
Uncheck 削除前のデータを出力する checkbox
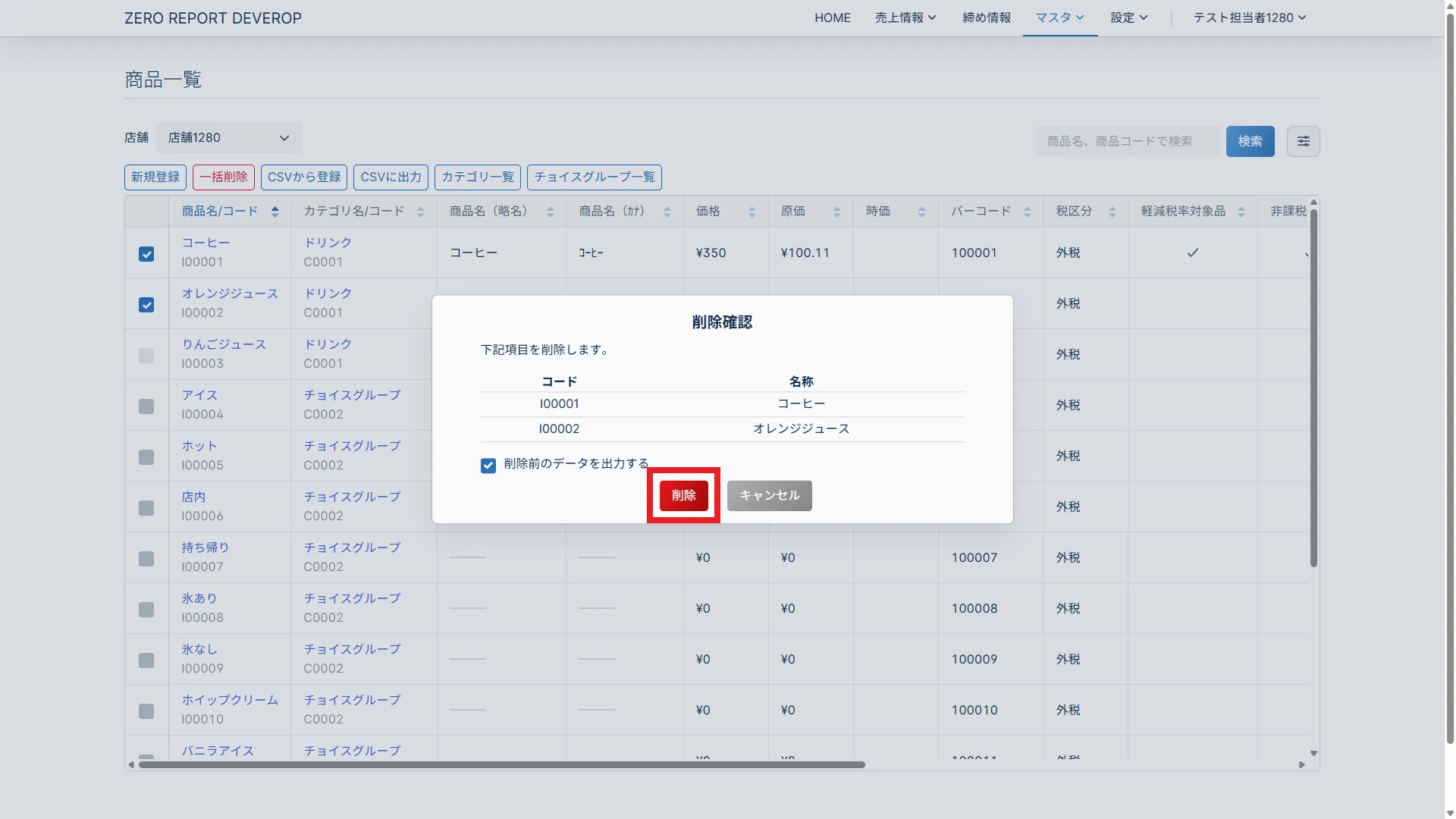(x=488, y=465)
